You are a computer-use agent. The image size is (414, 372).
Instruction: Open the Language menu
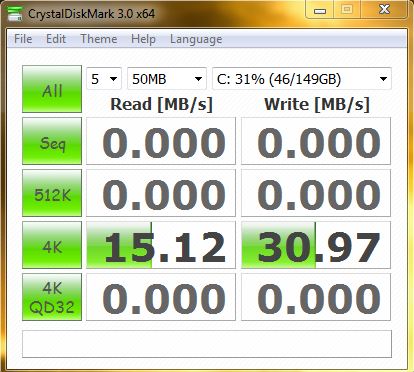click(x=196, y=39)
